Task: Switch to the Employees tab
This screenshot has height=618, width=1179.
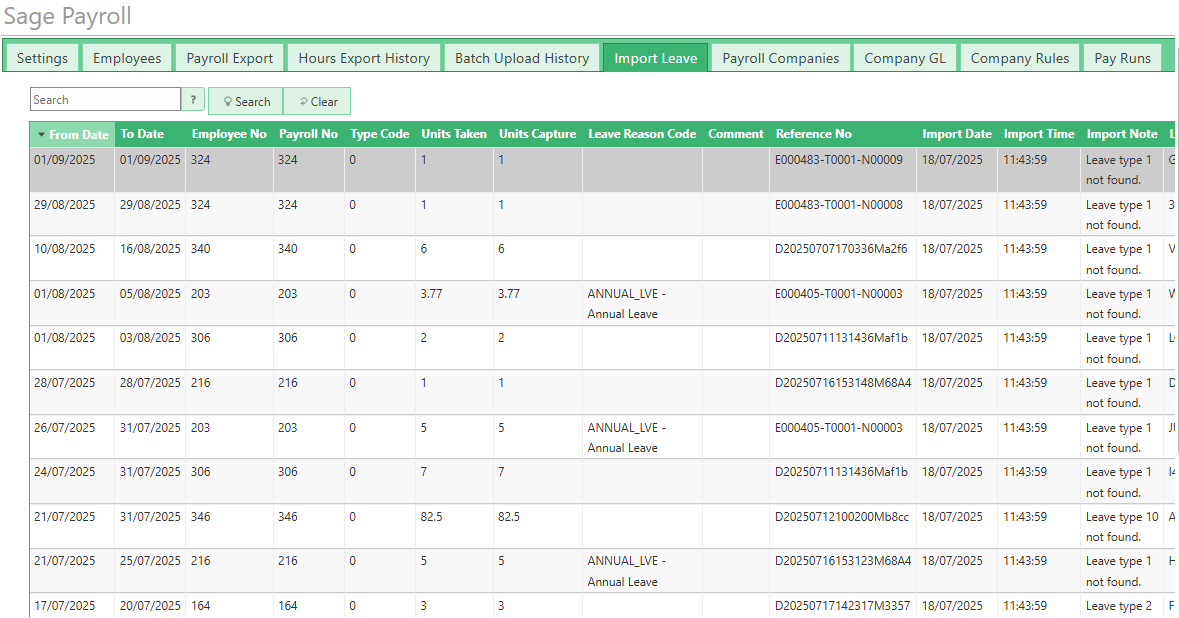Action: pos(127,58)
